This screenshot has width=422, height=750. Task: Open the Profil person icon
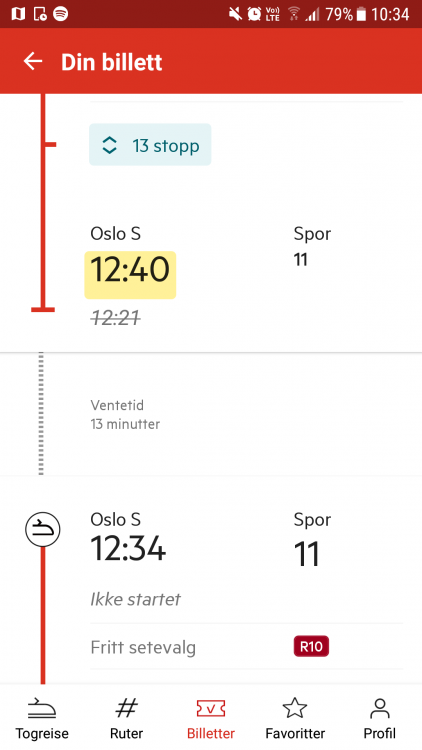tap(379, 708)
